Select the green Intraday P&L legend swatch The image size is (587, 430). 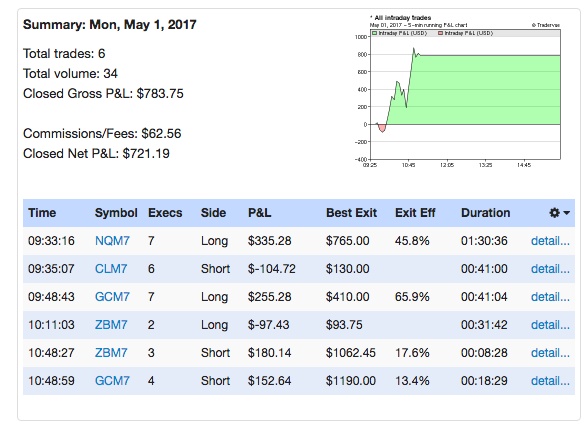click(374, 33)
